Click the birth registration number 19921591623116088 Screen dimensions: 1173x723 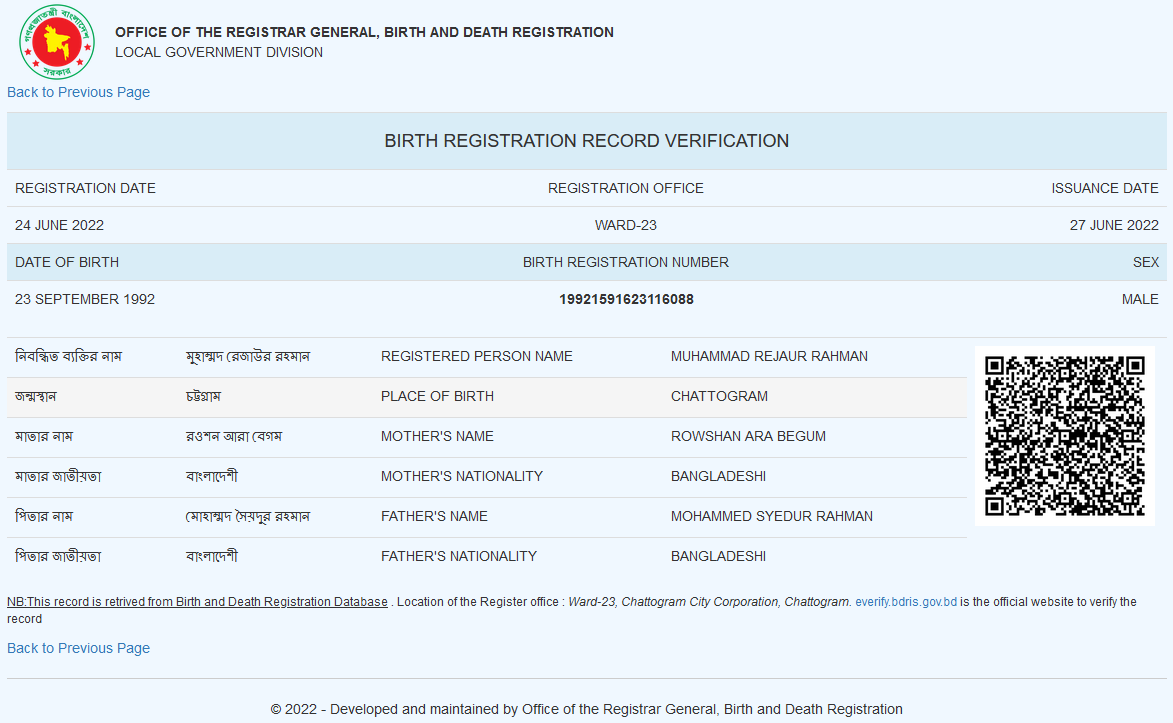pyautogui.click(x=626, y=299)
